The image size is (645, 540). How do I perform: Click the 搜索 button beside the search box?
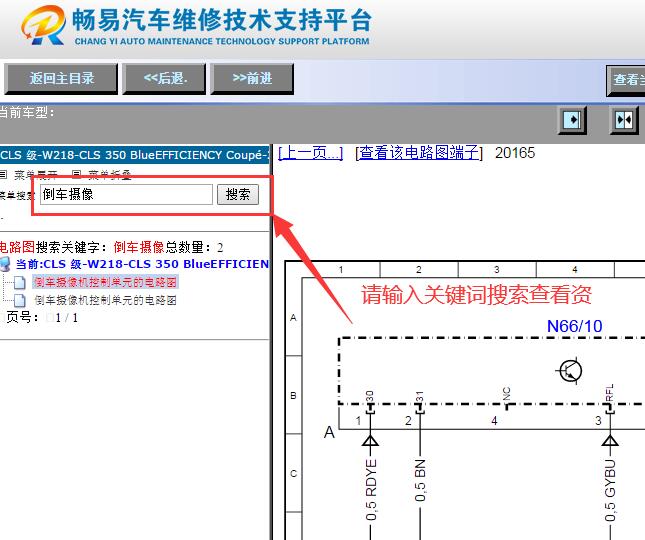[238, 195]
